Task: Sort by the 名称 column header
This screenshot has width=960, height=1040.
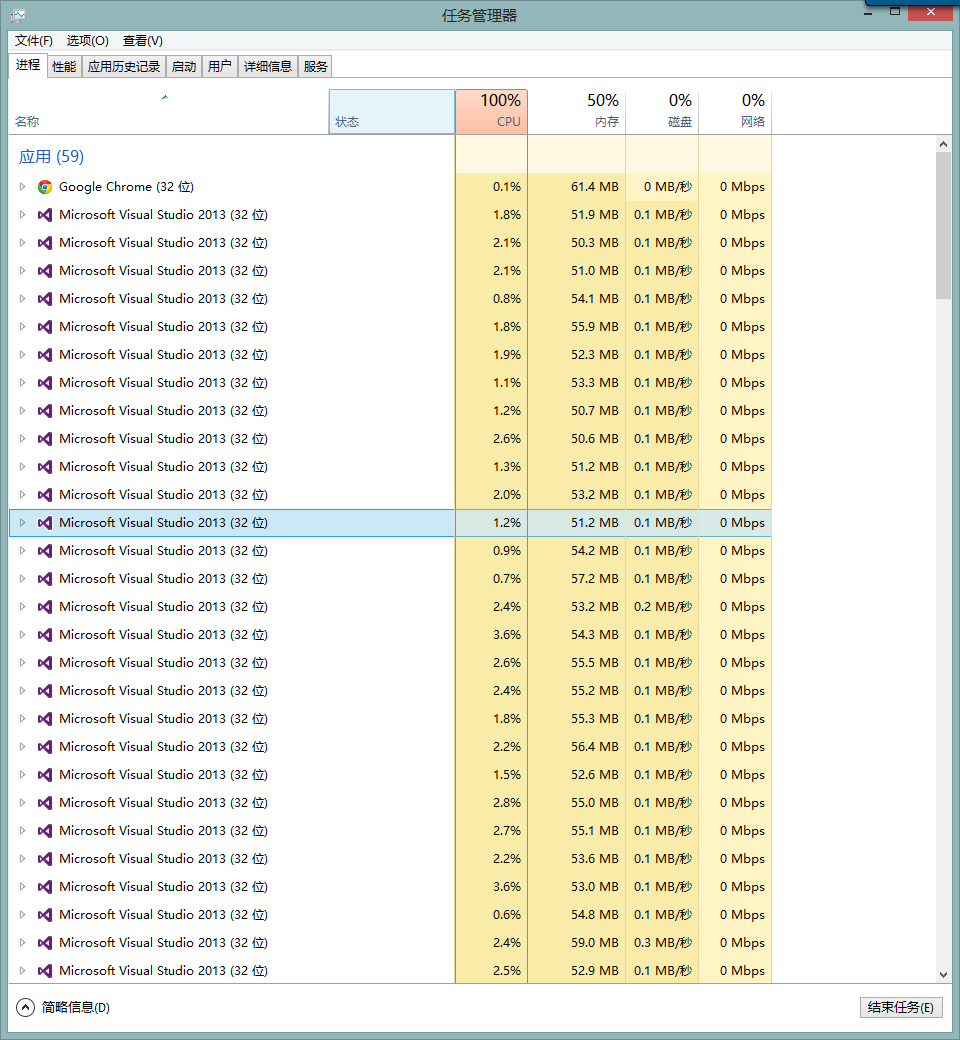Action: (169, 111)
